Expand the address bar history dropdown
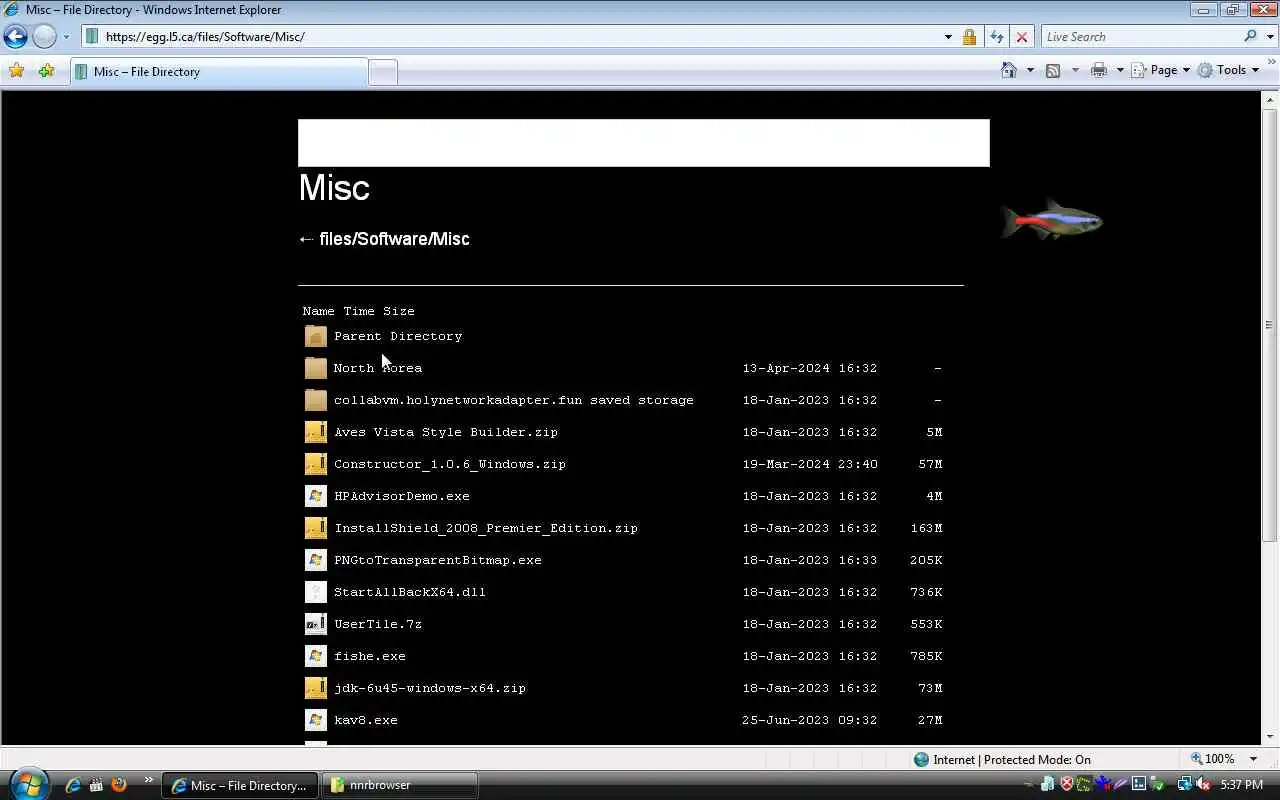This screenshot has width=1280, height=800. pyautogui.click(x=948, y=37)
